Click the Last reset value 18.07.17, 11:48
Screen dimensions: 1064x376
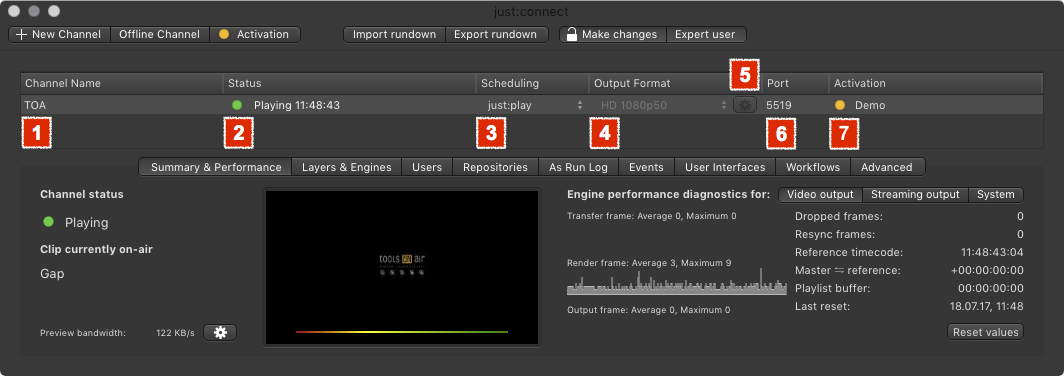point(987,306)
